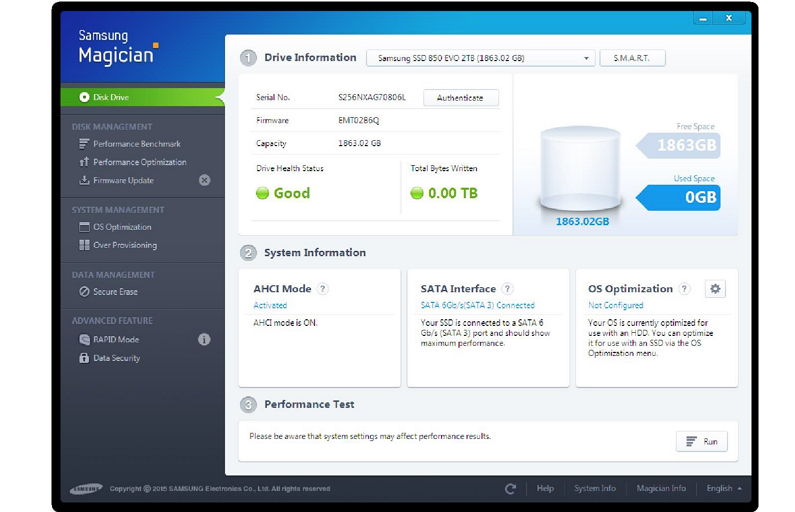Click the System Information heading
795x512 pixels.
coord(315,252)
